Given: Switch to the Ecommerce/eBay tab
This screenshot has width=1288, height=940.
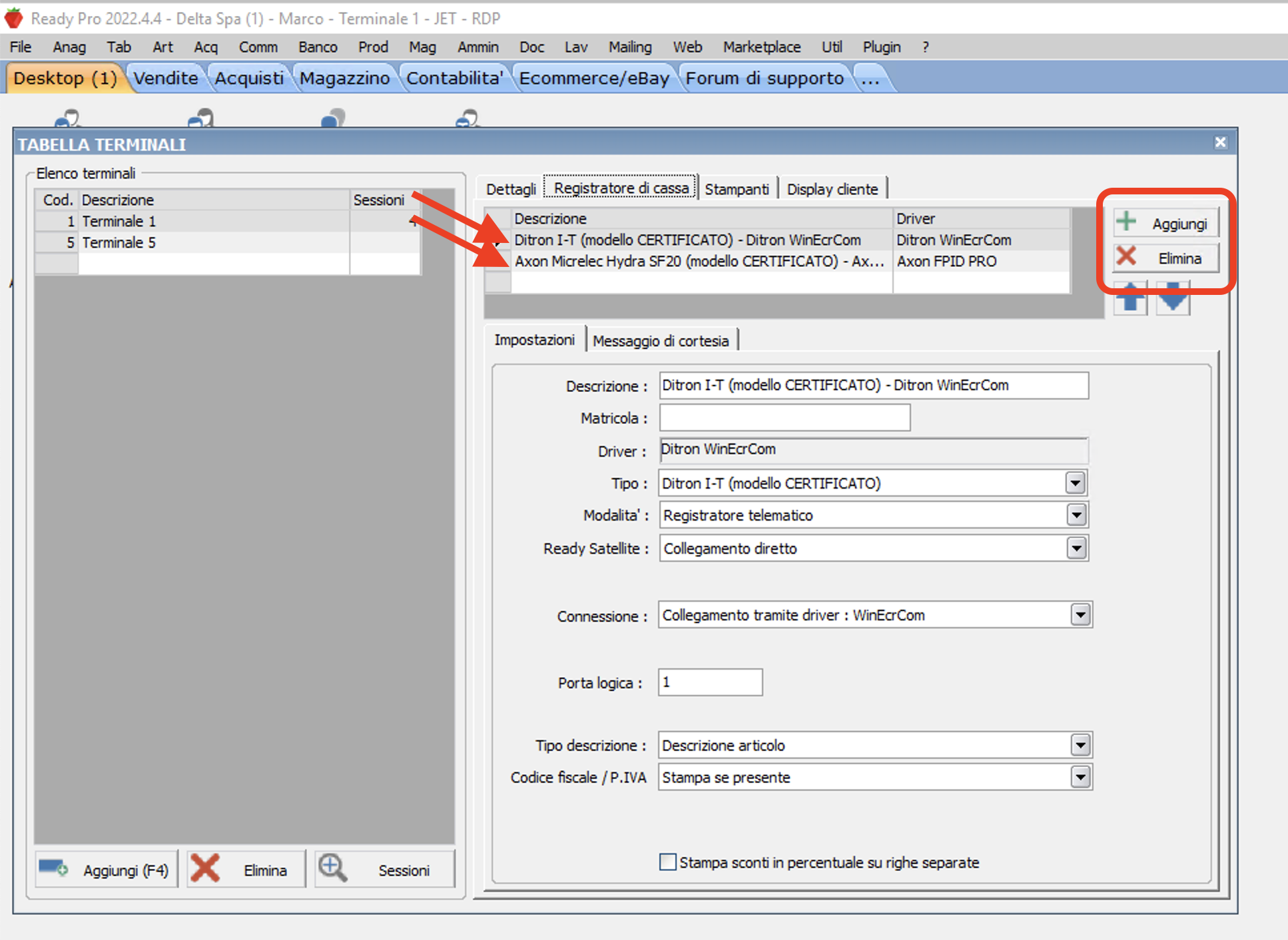Looking at the screenshot, I should point(594,78).
